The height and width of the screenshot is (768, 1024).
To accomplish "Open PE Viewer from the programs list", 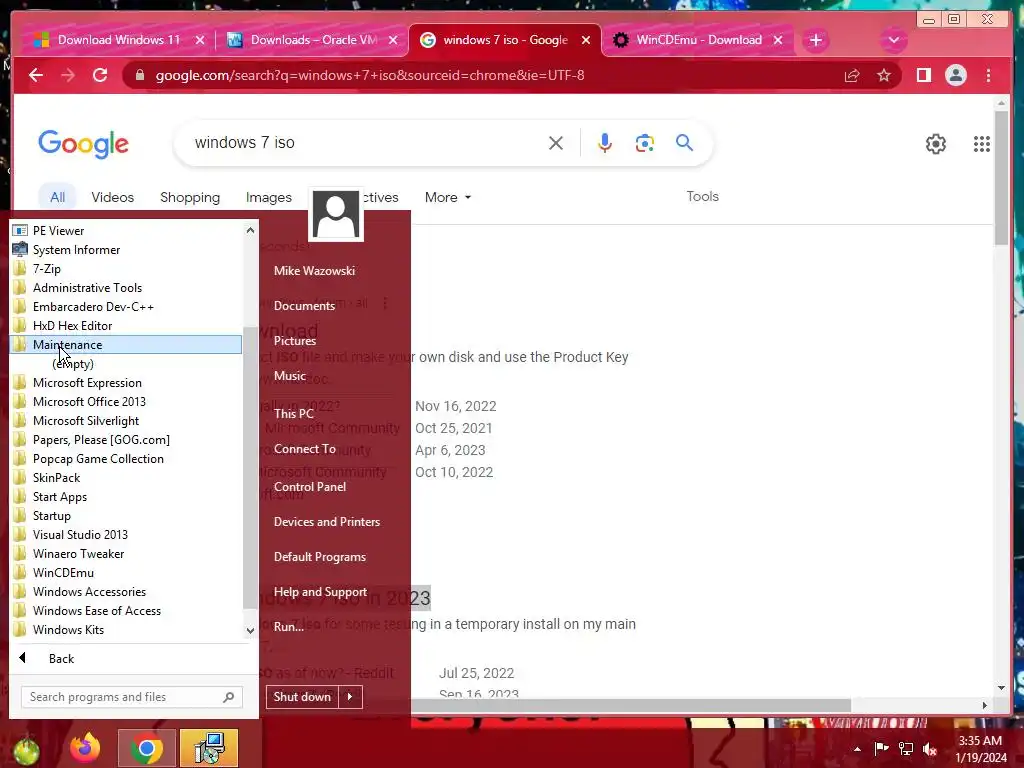I will [x=126, y=231].
